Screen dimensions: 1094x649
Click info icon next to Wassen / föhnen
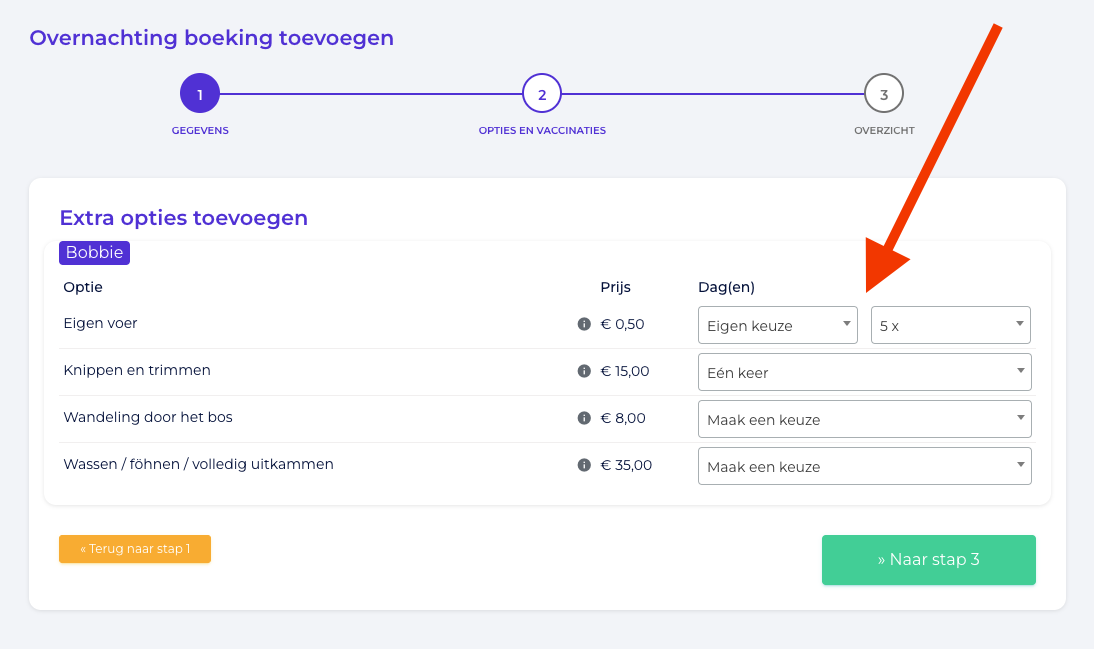coord(584,465)
